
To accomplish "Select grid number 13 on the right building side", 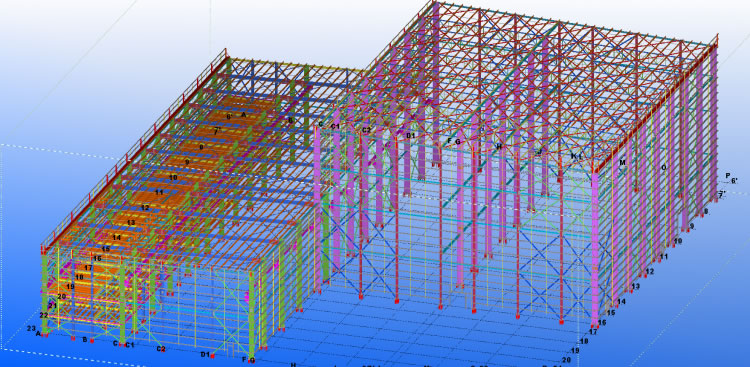I will tap(636, 287).
